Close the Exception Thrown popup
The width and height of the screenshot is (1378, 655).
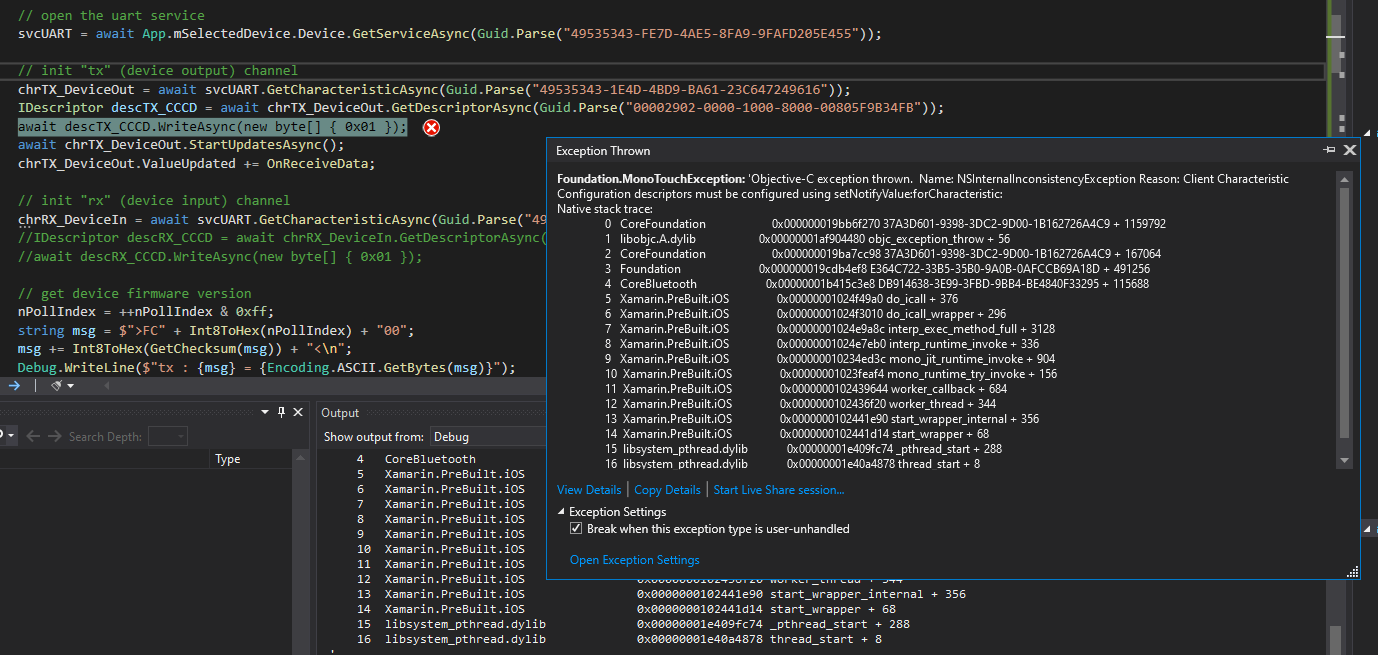coord(1349,150)
